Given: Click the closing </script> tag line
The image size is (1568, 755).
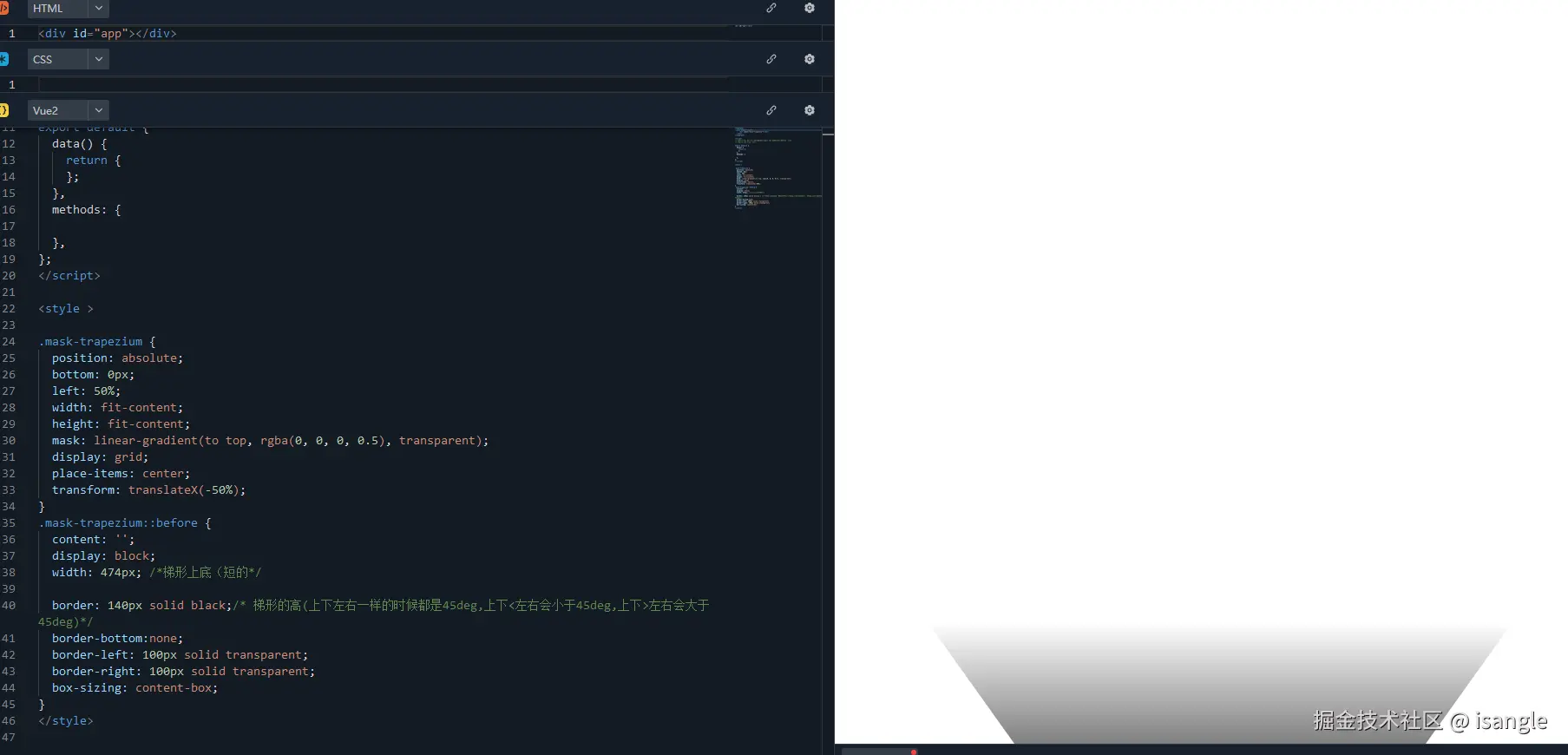Looking at the screenshot, I should tap(69, 275).
